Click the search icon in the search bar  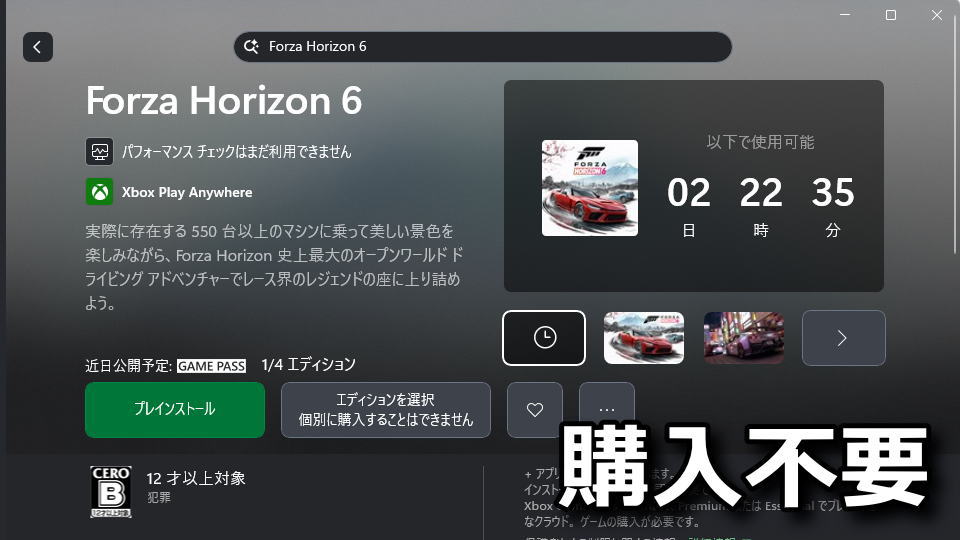click(251, 47)
